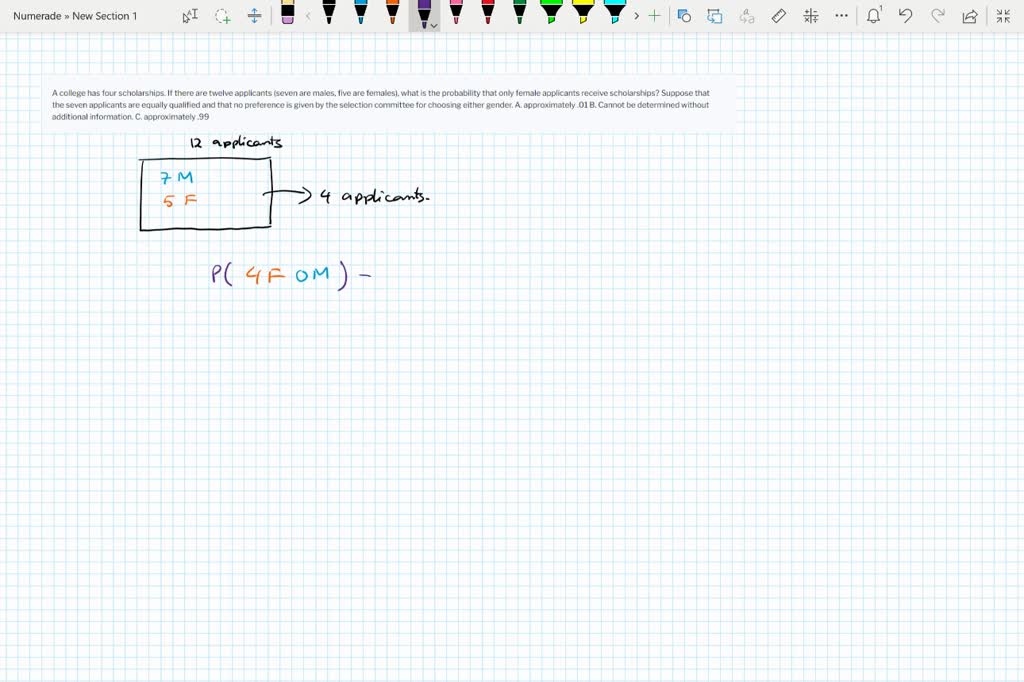Select the Eraser tool
Viewport: 1024px width, 682px height.
(x=287, y=12)
